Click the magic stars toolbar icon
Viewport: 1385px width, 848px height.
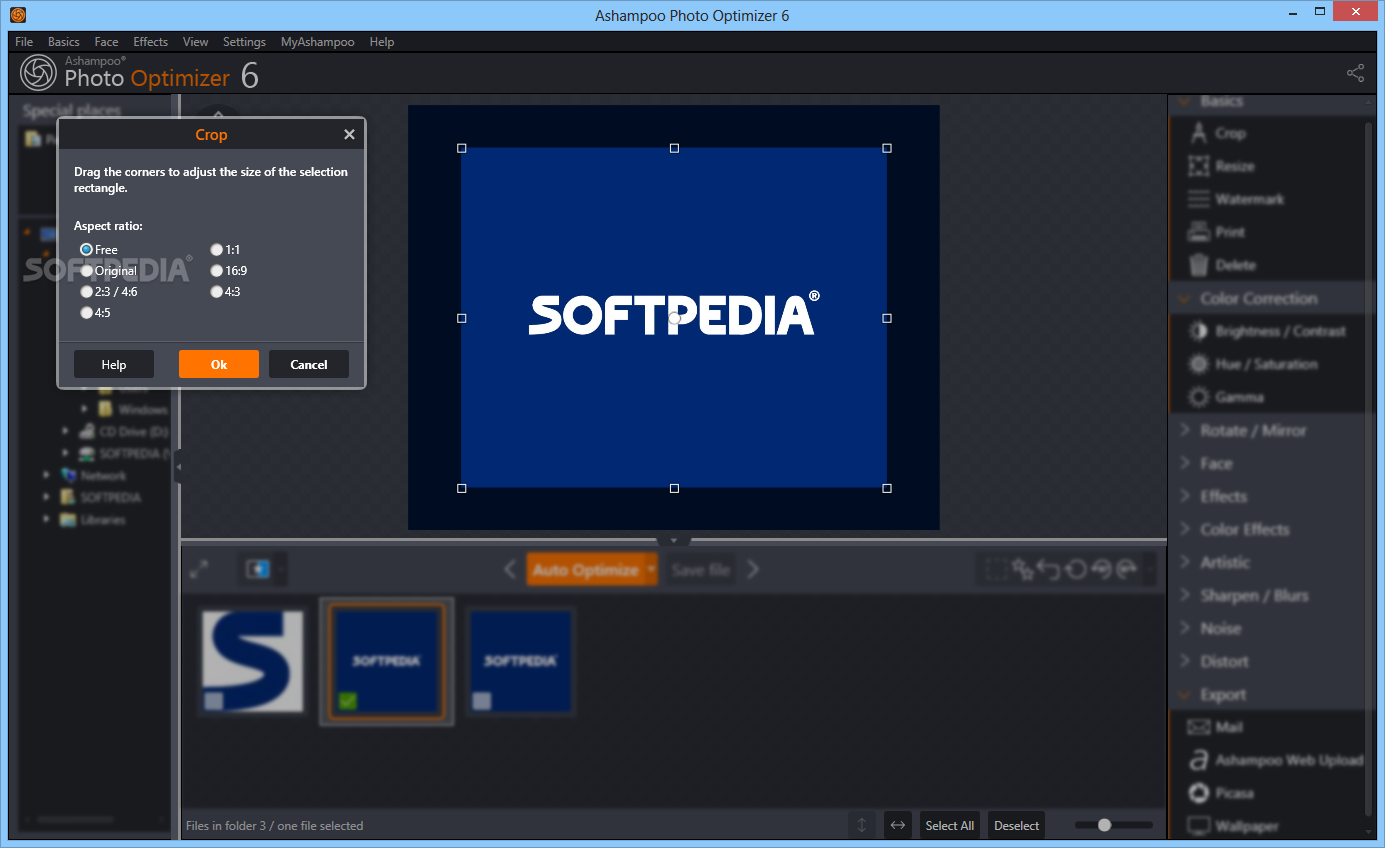point(1022,569)
